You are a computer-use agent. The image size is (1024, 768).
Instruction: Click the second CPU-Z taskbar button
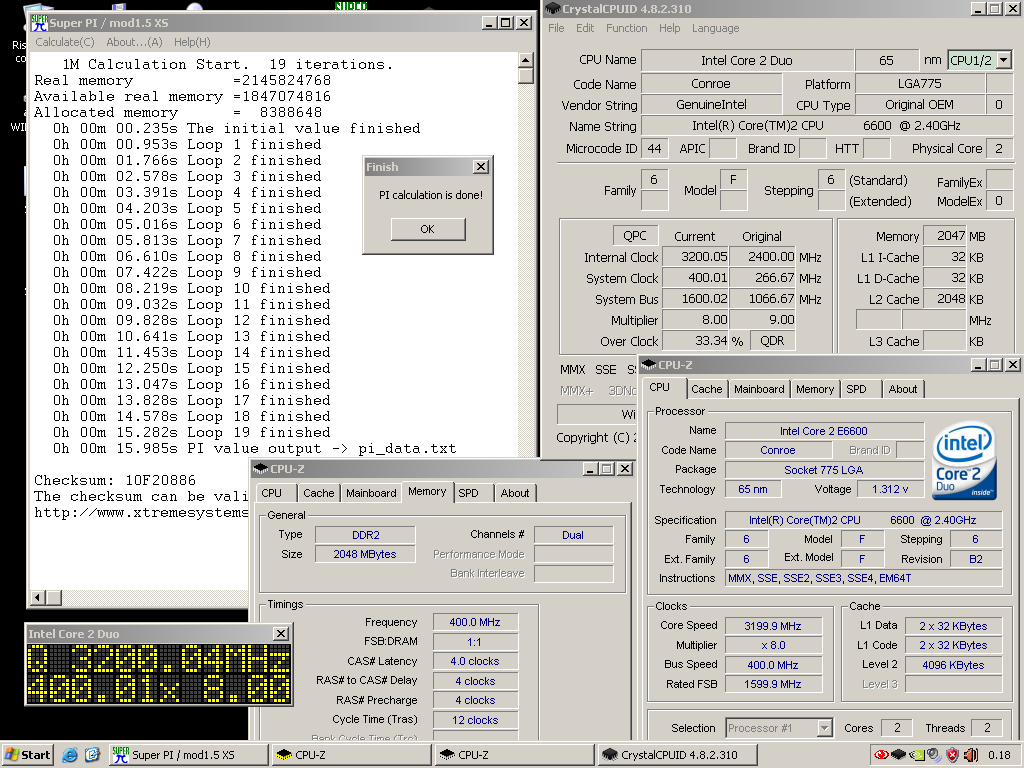pyautogui.click(x=514, y=755)
